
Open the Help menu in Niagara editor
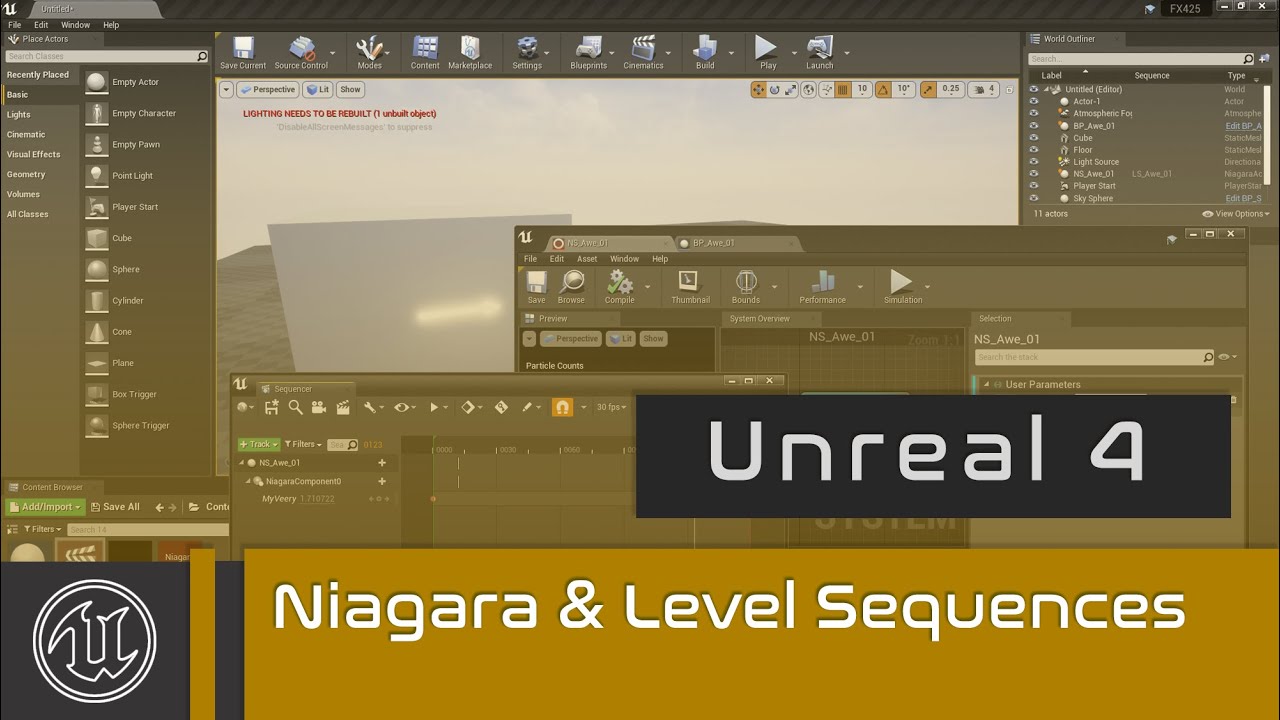(x=660, y=259)
